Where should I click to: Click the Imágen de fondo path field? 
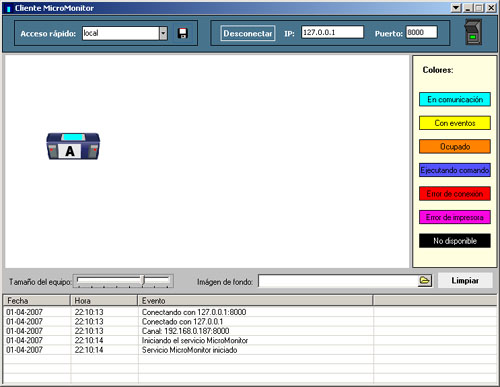[338, 281]
